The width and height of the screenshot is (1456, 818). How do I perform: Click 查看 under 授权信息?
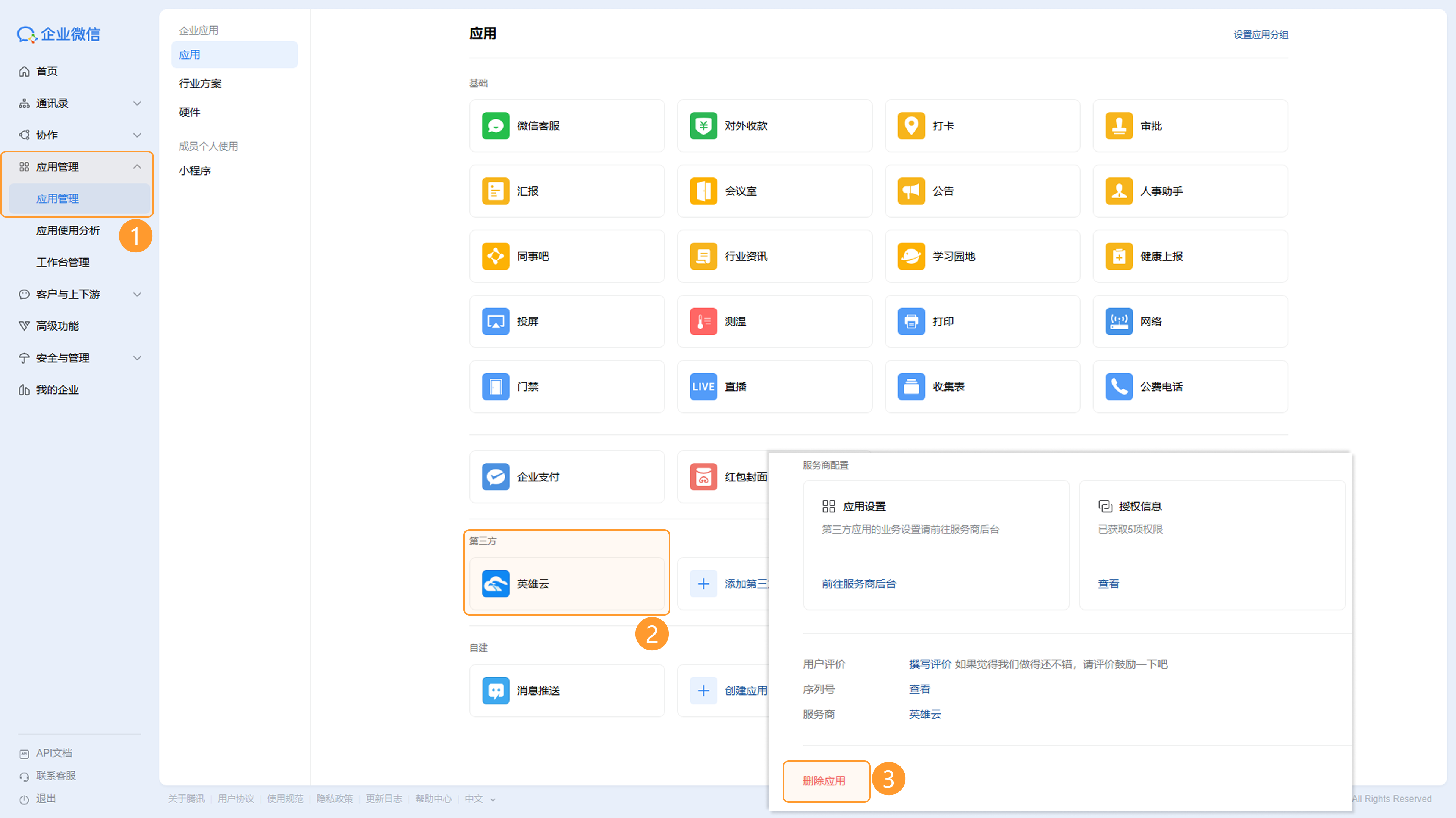tap(1108, 584)
